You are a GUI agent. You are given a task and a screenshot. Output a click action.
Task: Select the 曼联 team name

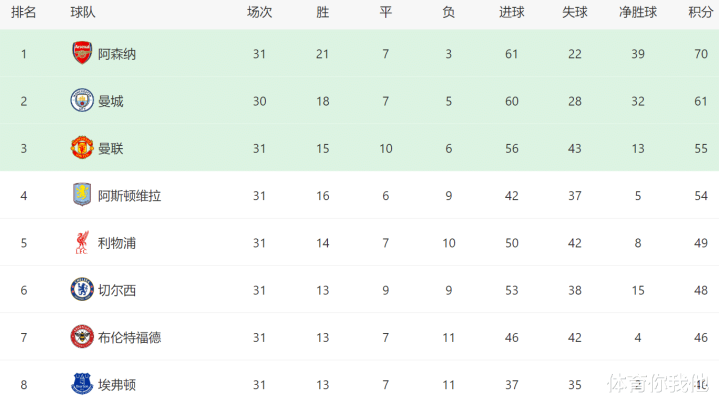click(110, 148)
